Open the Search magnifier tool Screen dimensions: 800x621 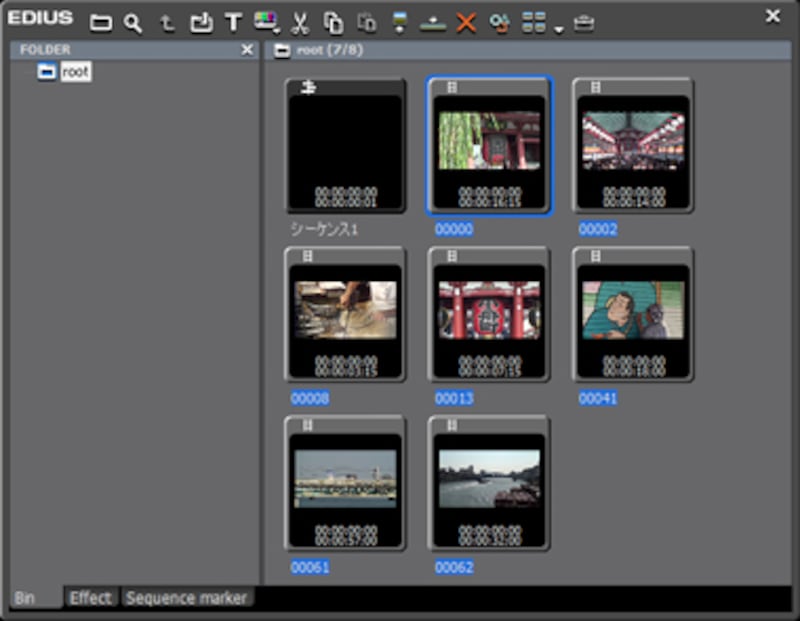tap(133, 22)
